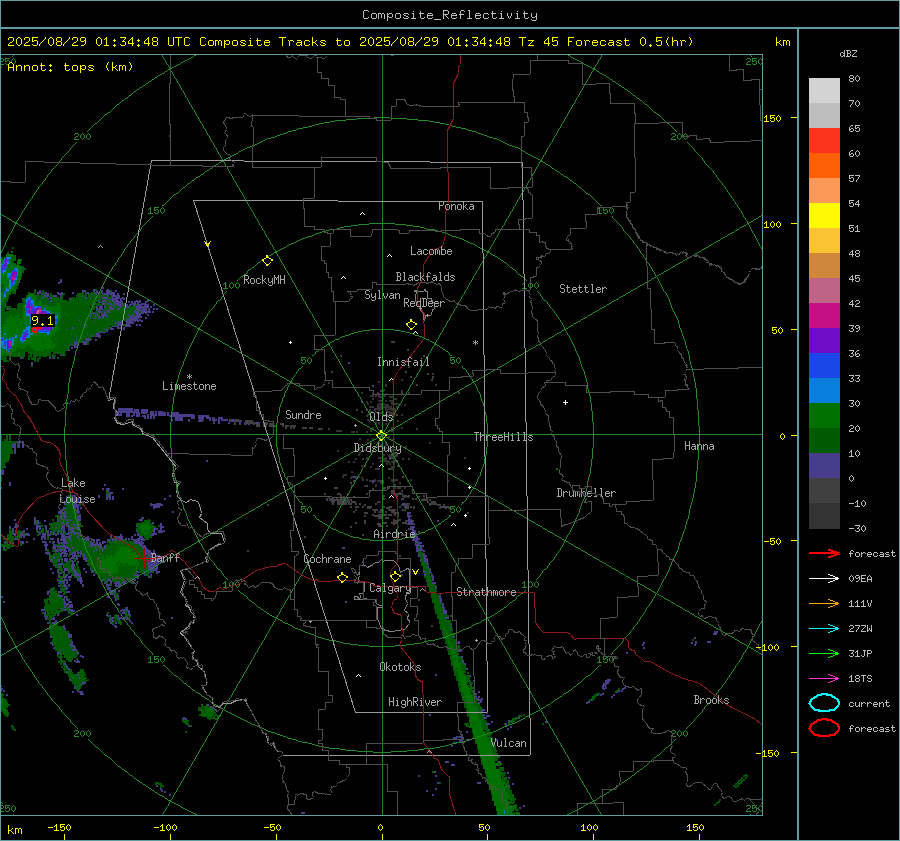Image resolution: width=900 pixels, height=841 pixels.
Task: Click the yellow diamond marker above Calgary
Action: tap(395, 576)
